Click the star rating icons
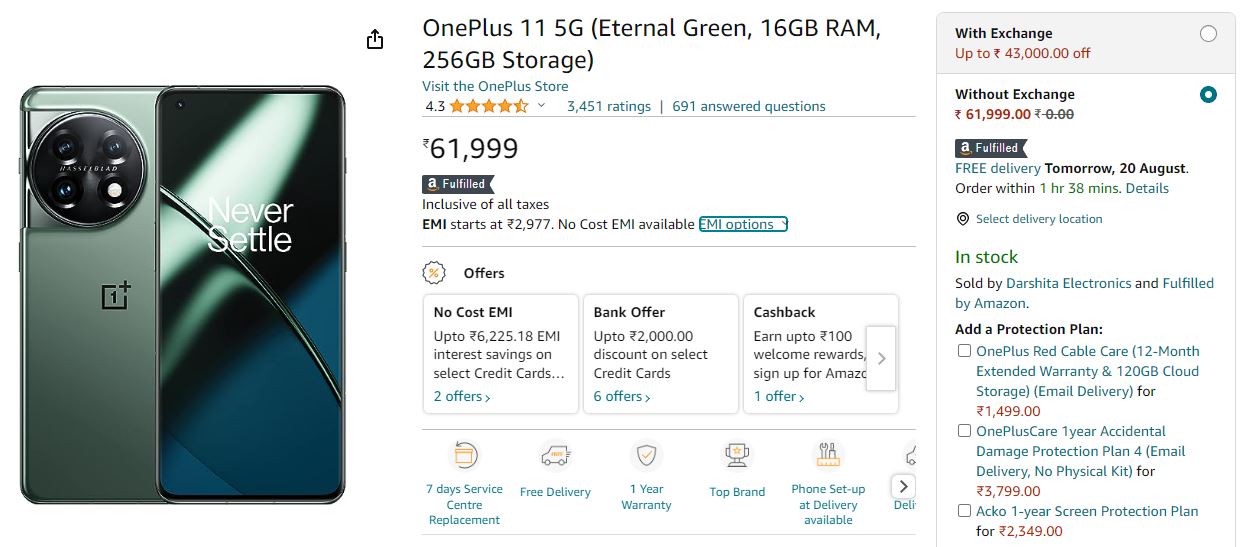1241x547 pixels. click(488, 106)
